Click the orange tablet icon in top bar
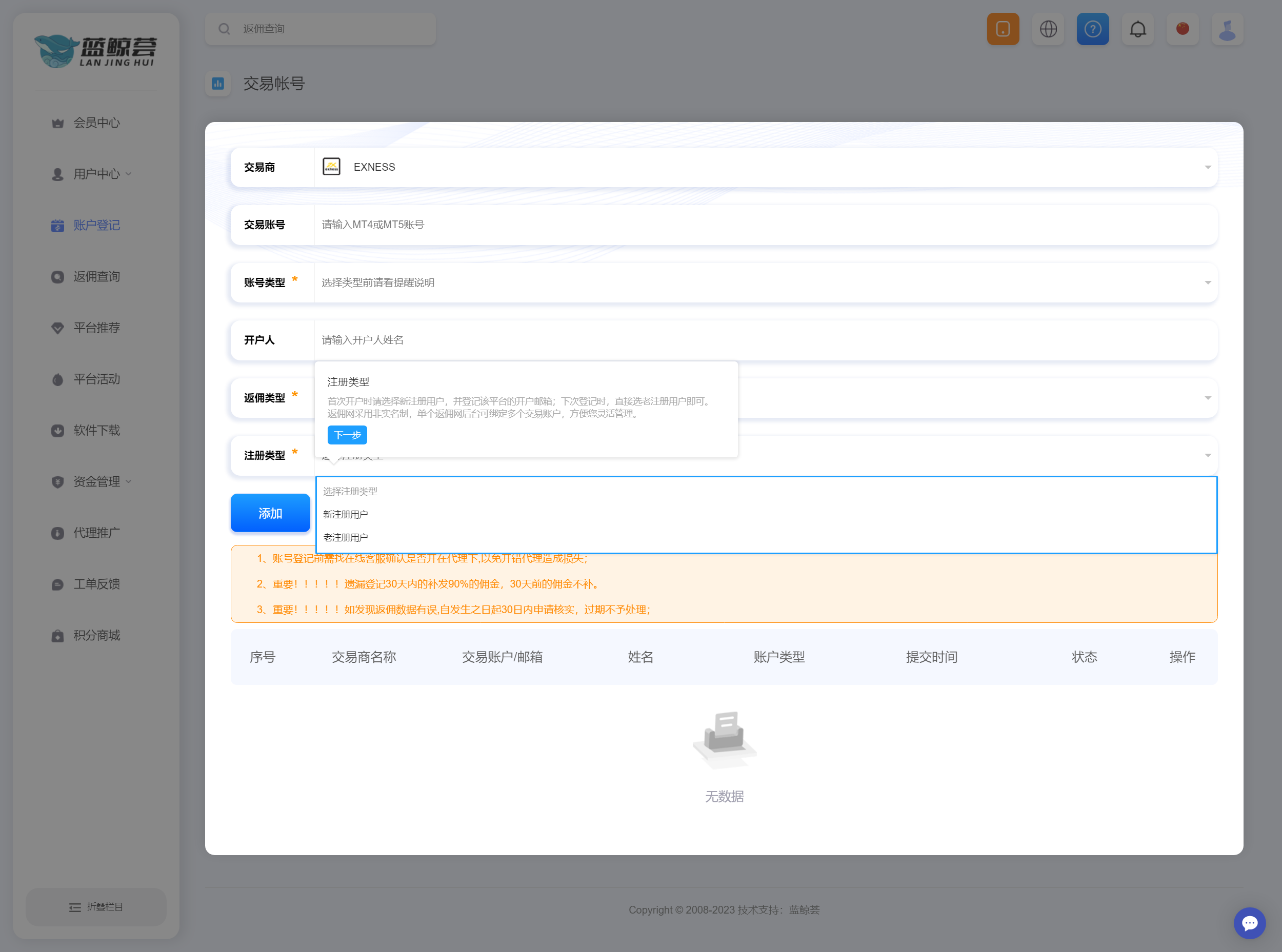Screen dimensions: 1282x952 pos(1003,29)
